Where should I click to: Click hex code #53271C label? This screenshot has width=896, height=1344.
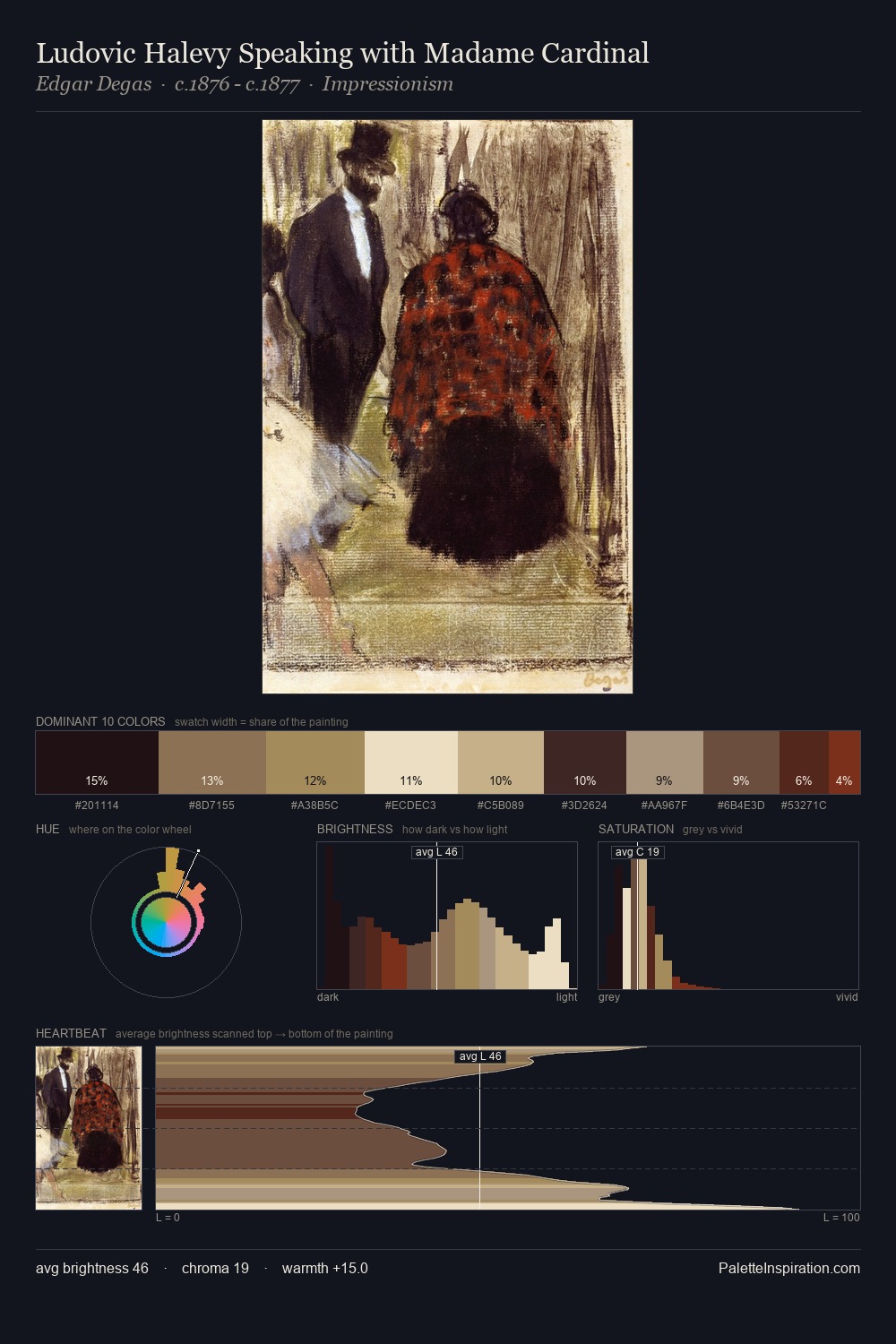(804, 806)
